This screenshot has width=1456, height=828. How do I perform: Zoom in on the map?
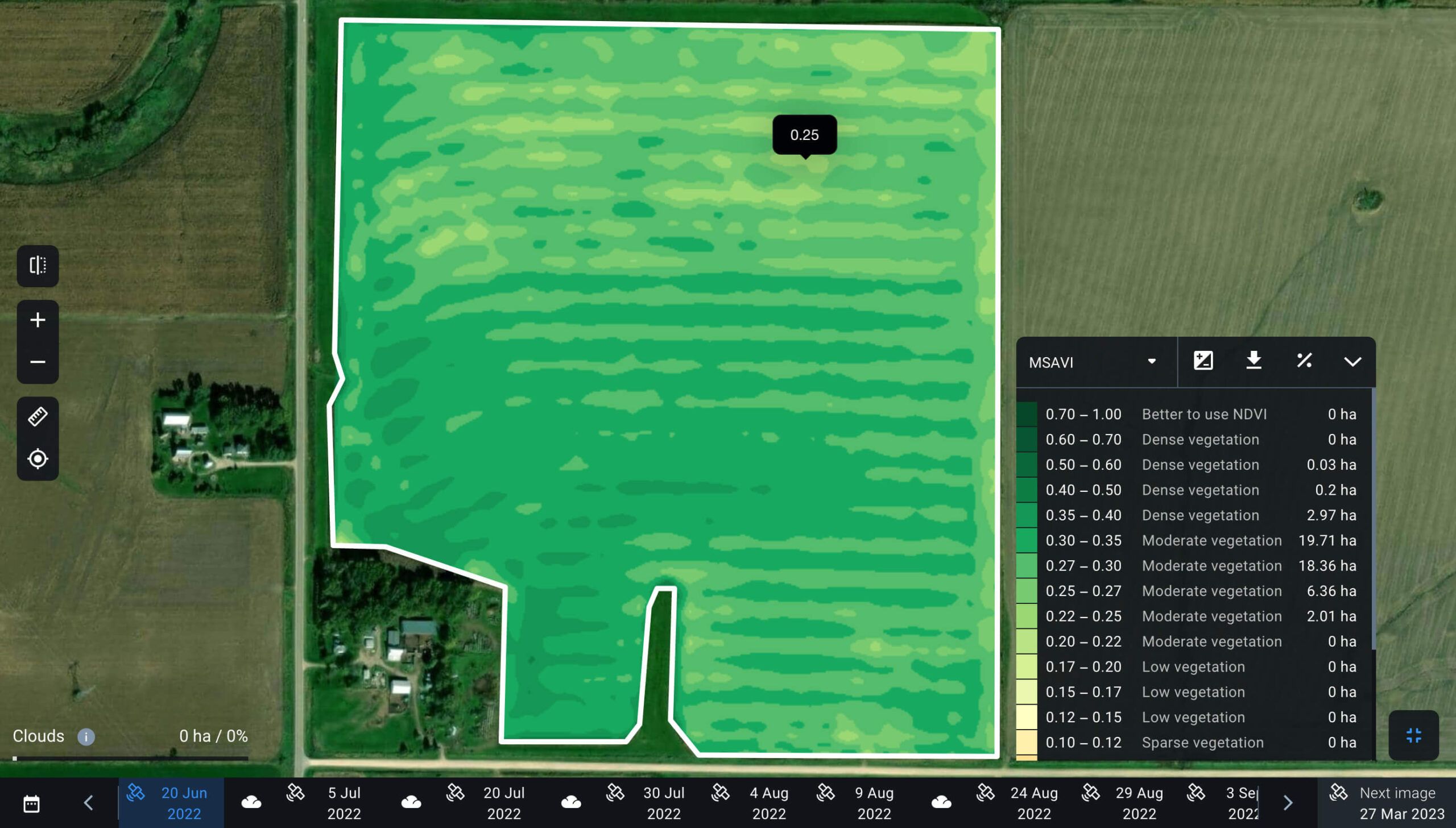(x=38, y=320)
